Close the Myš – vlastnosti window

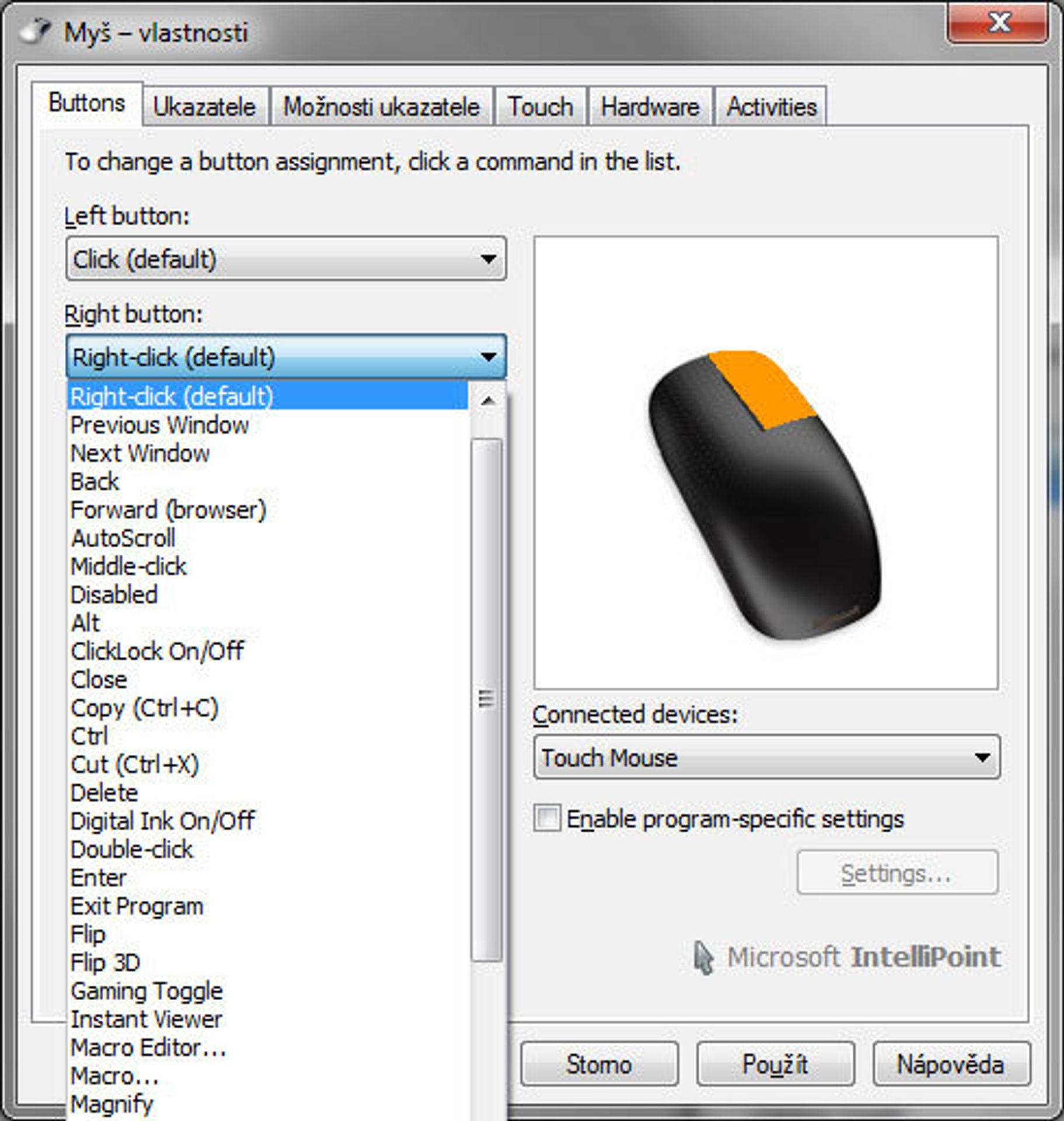point(998,23)
